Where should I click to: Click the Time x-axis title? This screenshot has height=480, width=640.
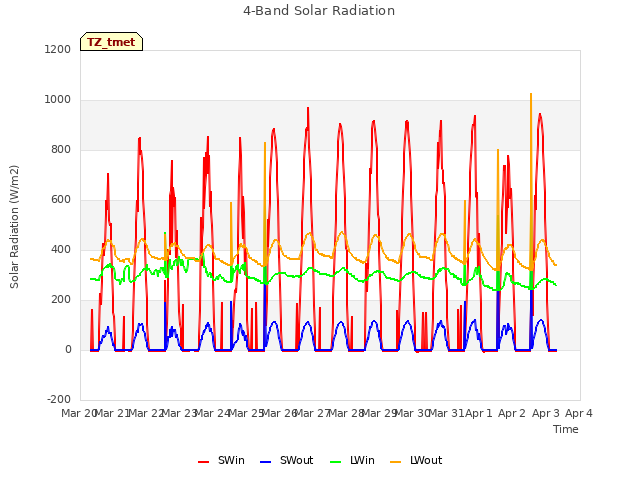[566, 429]
